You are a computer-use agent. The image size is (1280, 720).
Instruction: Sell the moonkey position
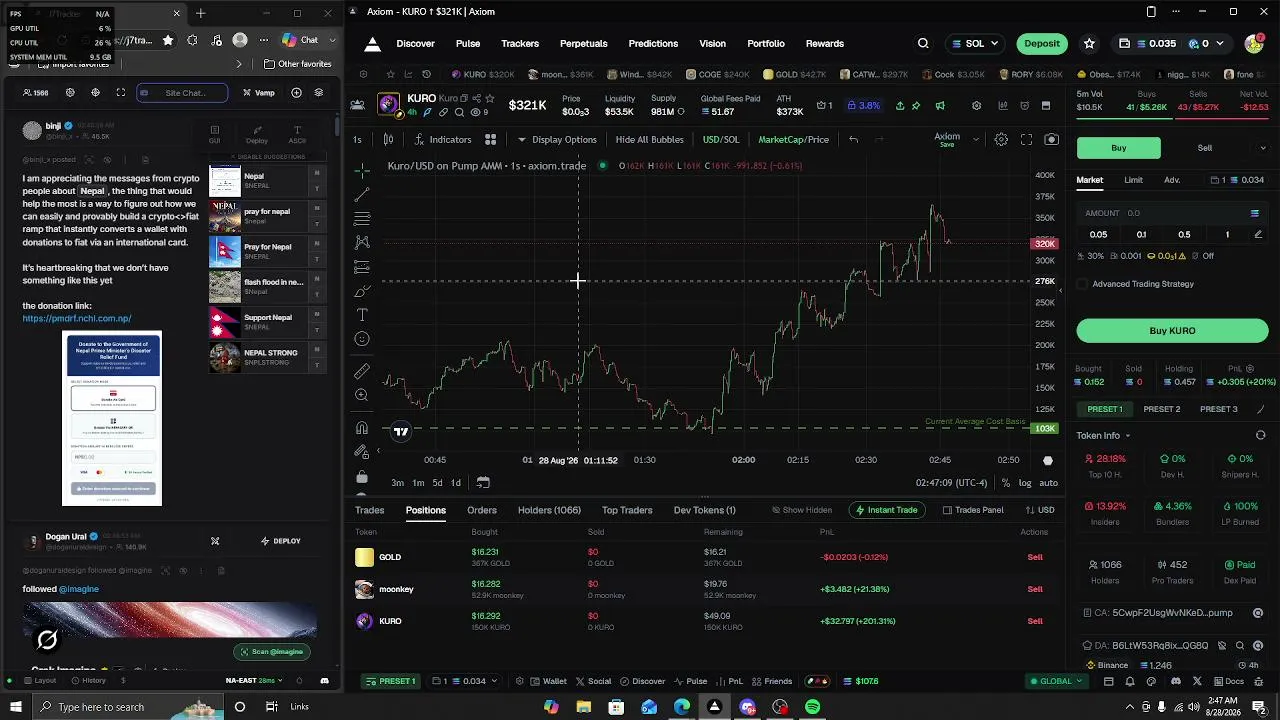(1035, 589)
